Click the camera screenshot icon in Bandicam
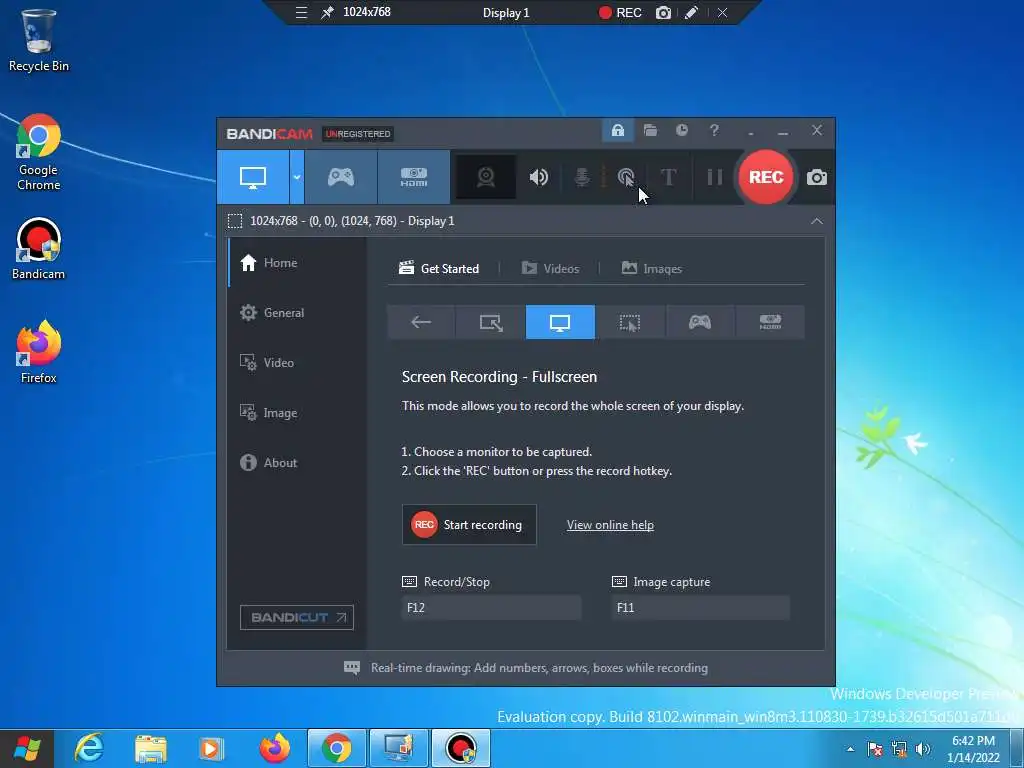This screenshot has width=1024, height=768. pos(817,177)
